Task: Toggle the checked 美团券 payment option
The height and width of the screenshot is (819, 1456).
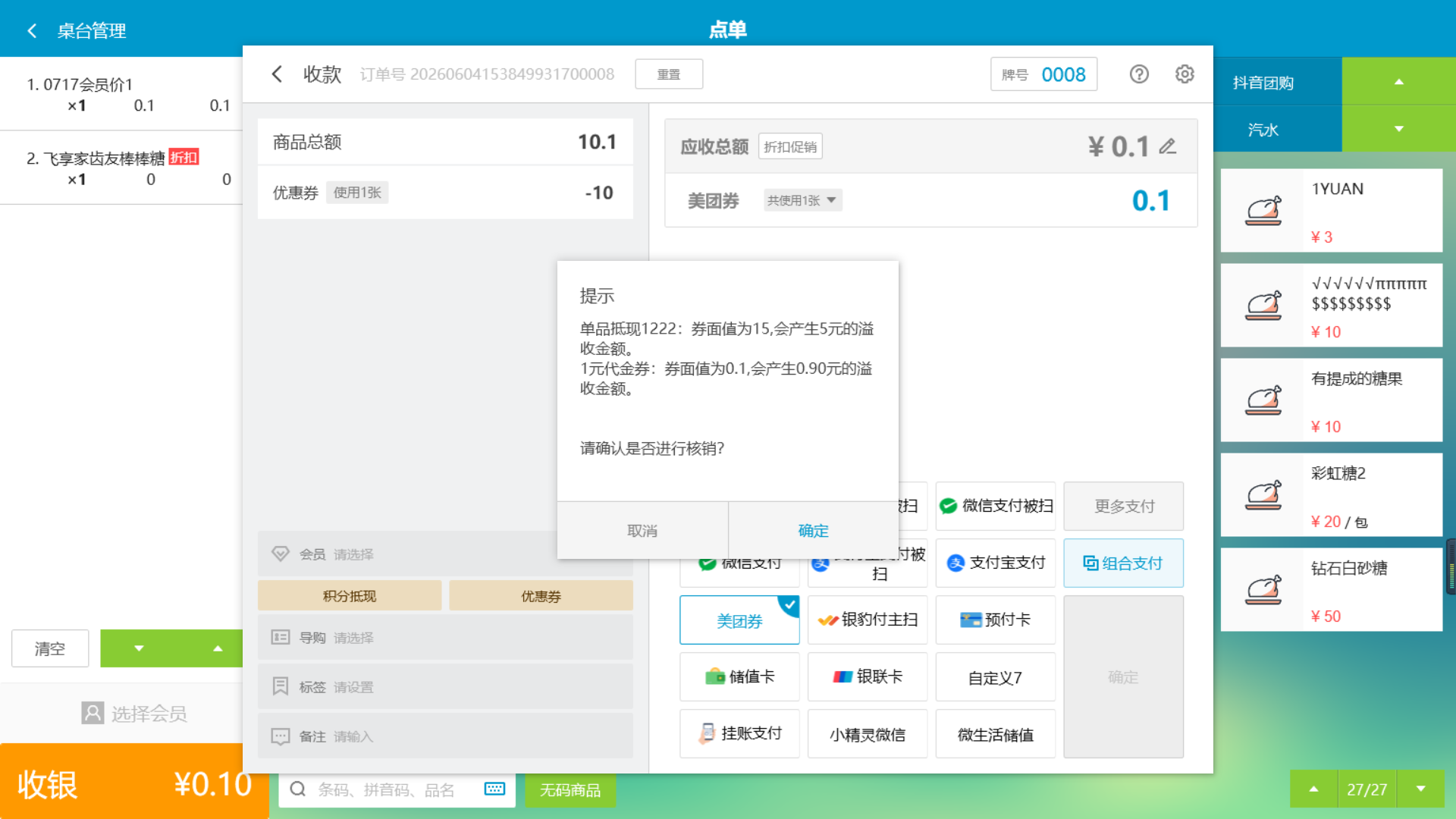Action: click(x=739, y=620)
